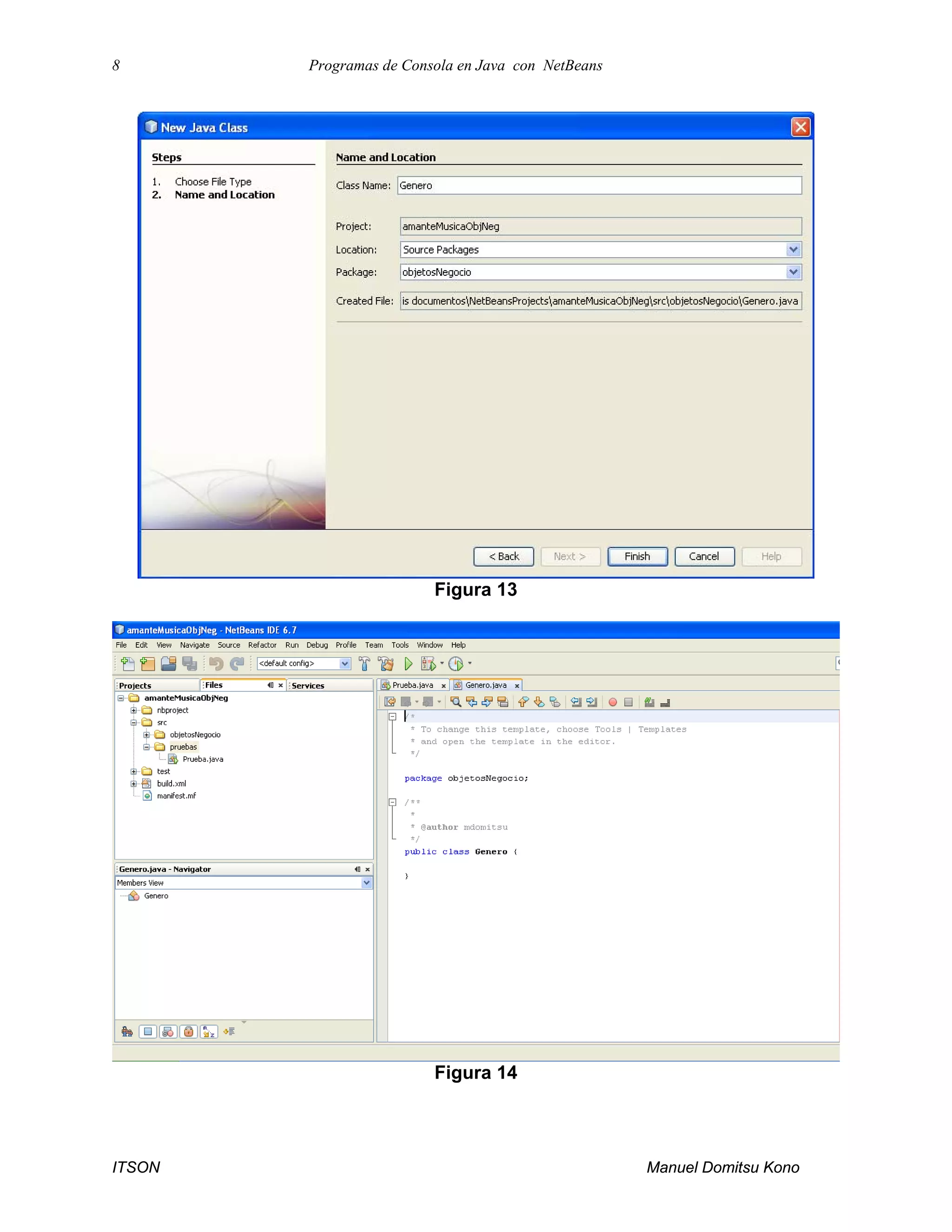Image resolution: width=952 pixels, height=1232 pixels.
Task: Click the Class Name input field
Action: tap(600, 185)
